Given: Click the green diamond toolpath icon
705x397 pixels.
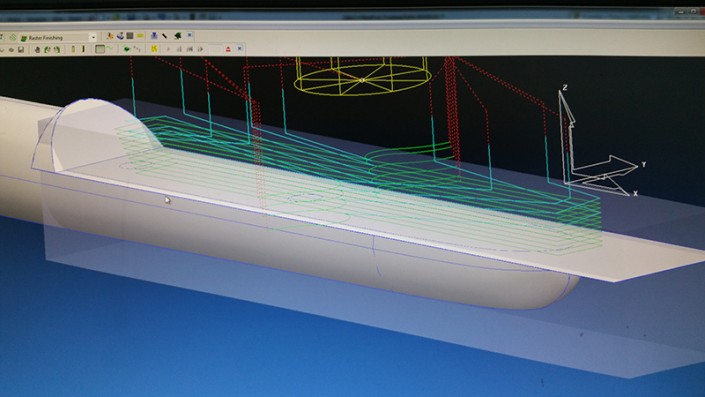Looking at the screenshot, I should (13, 37).
